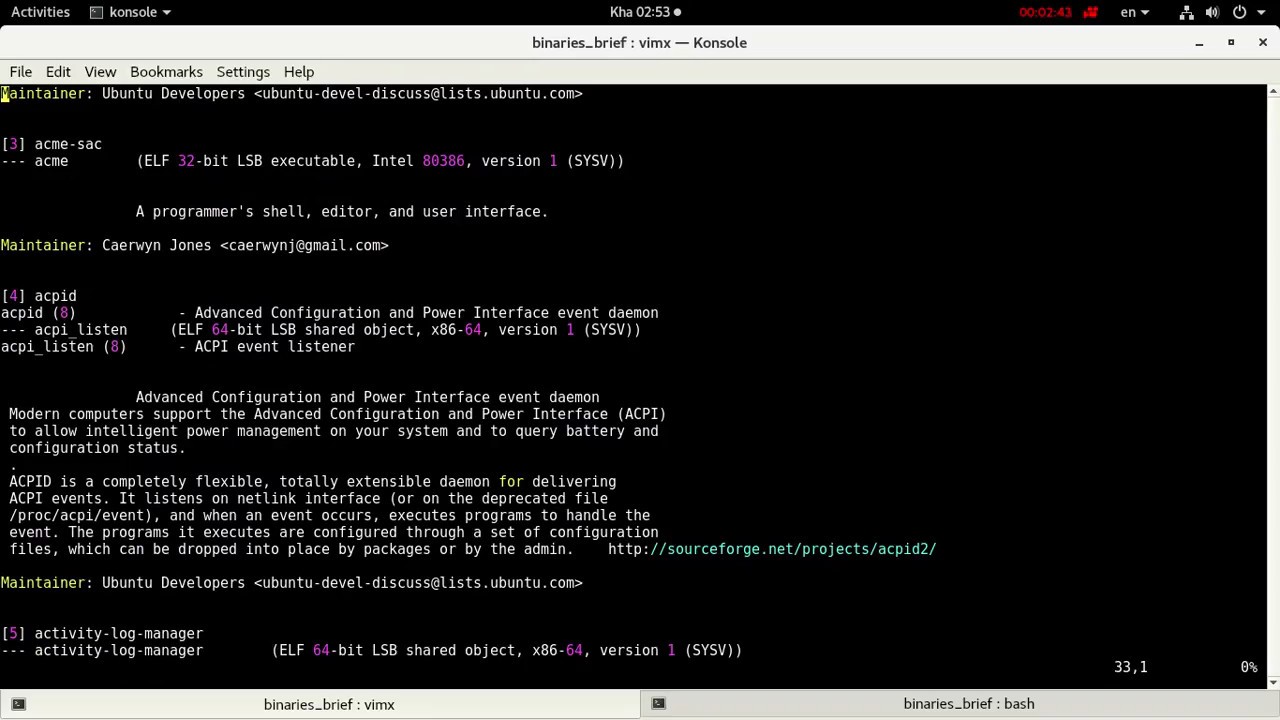Image resolution: width=1280 pixels, height=720 pixels.
Task: Open the en keyboard layout dropdown
Action: tap(1134, 12)
